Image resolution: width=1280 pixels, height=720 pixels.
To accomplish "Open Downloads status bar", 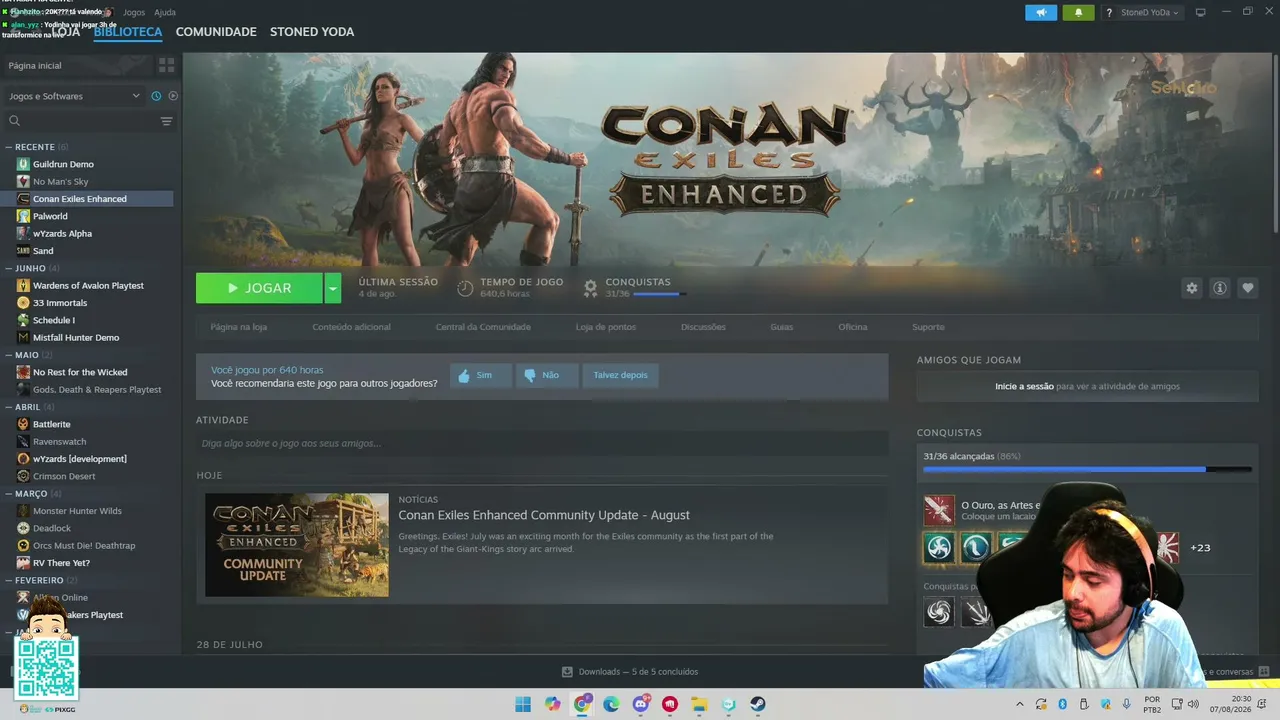I will point(630,671).
